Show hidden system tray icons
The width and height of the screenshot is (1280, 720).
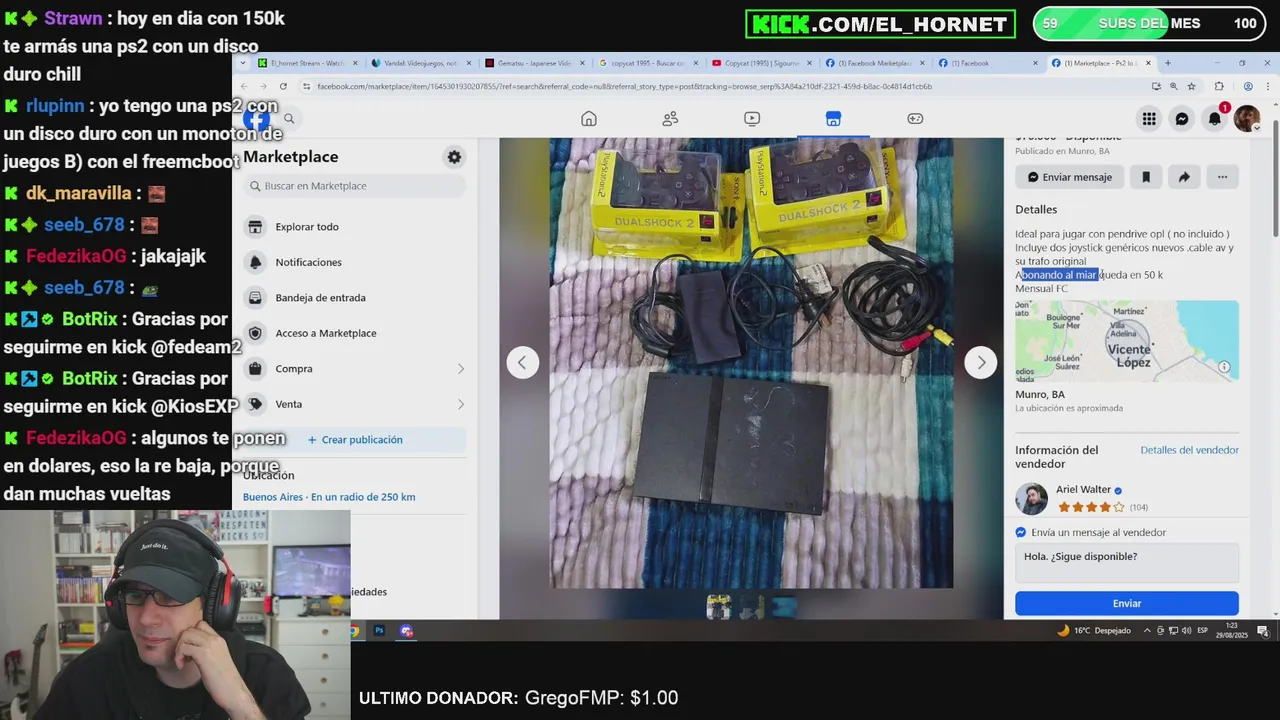click(1147, 631)
